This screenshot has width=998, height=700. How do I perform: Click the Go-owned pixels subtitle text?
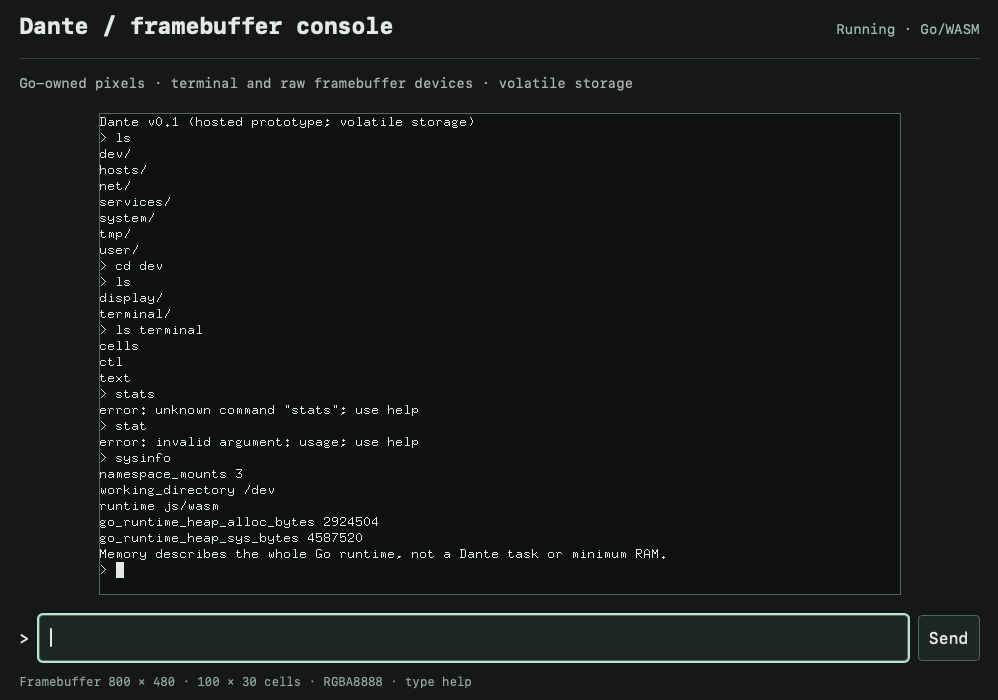click(82, 83)
